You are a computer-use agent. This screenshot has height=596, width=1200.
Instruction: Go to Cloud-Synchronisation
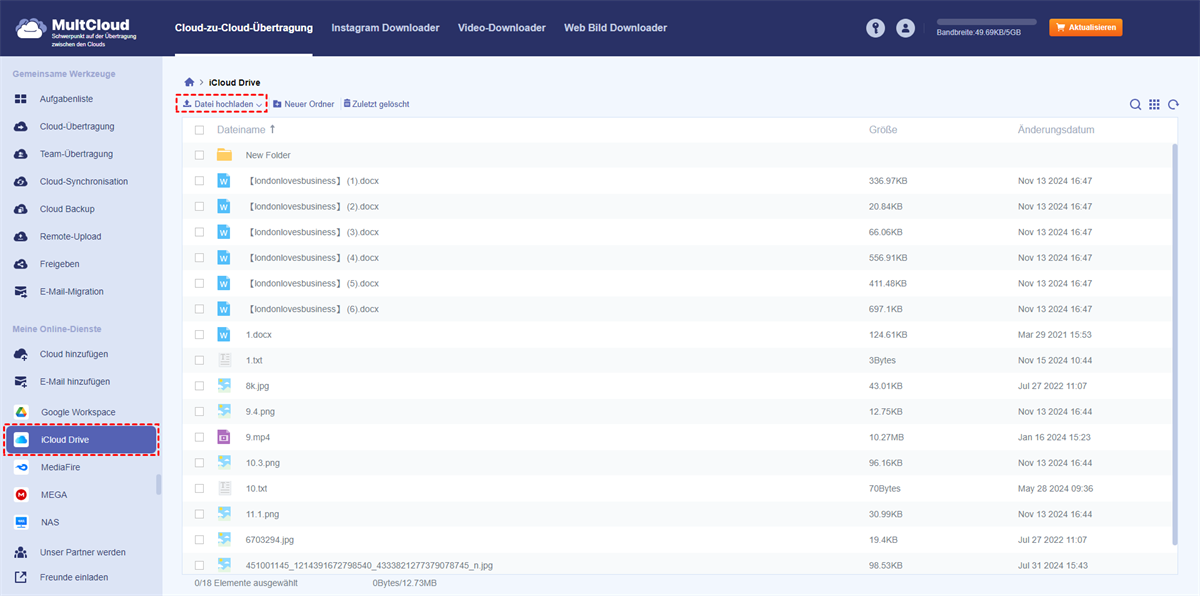tap(84, 182)
